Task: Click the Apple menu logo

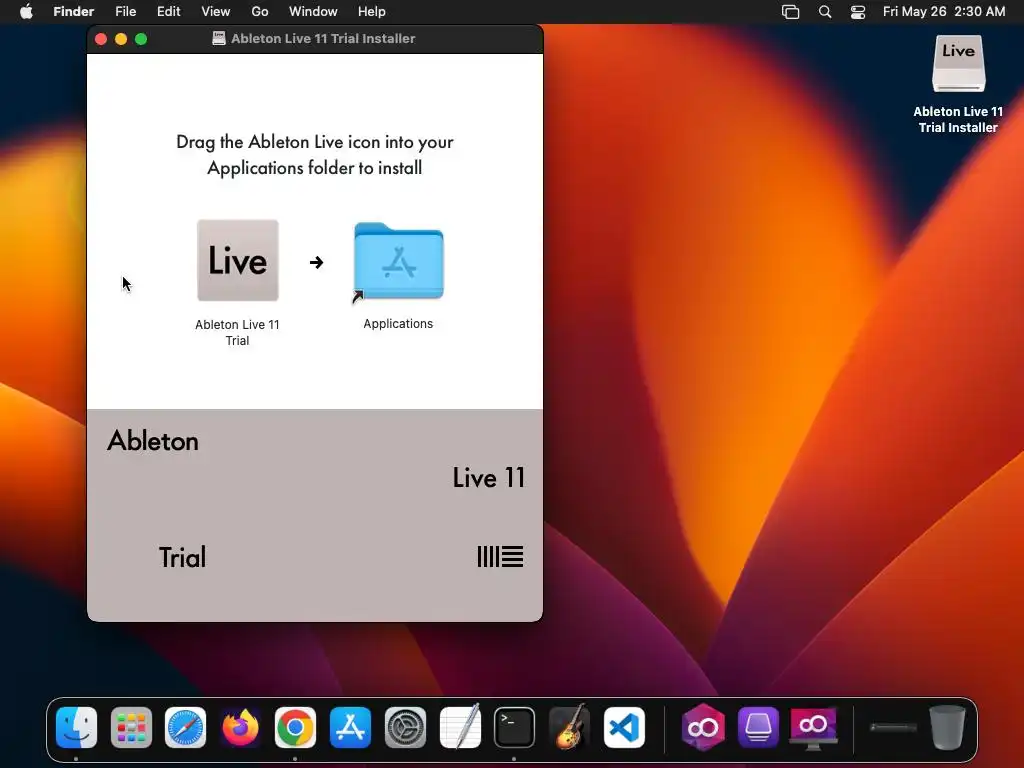Action: point(26,11)
